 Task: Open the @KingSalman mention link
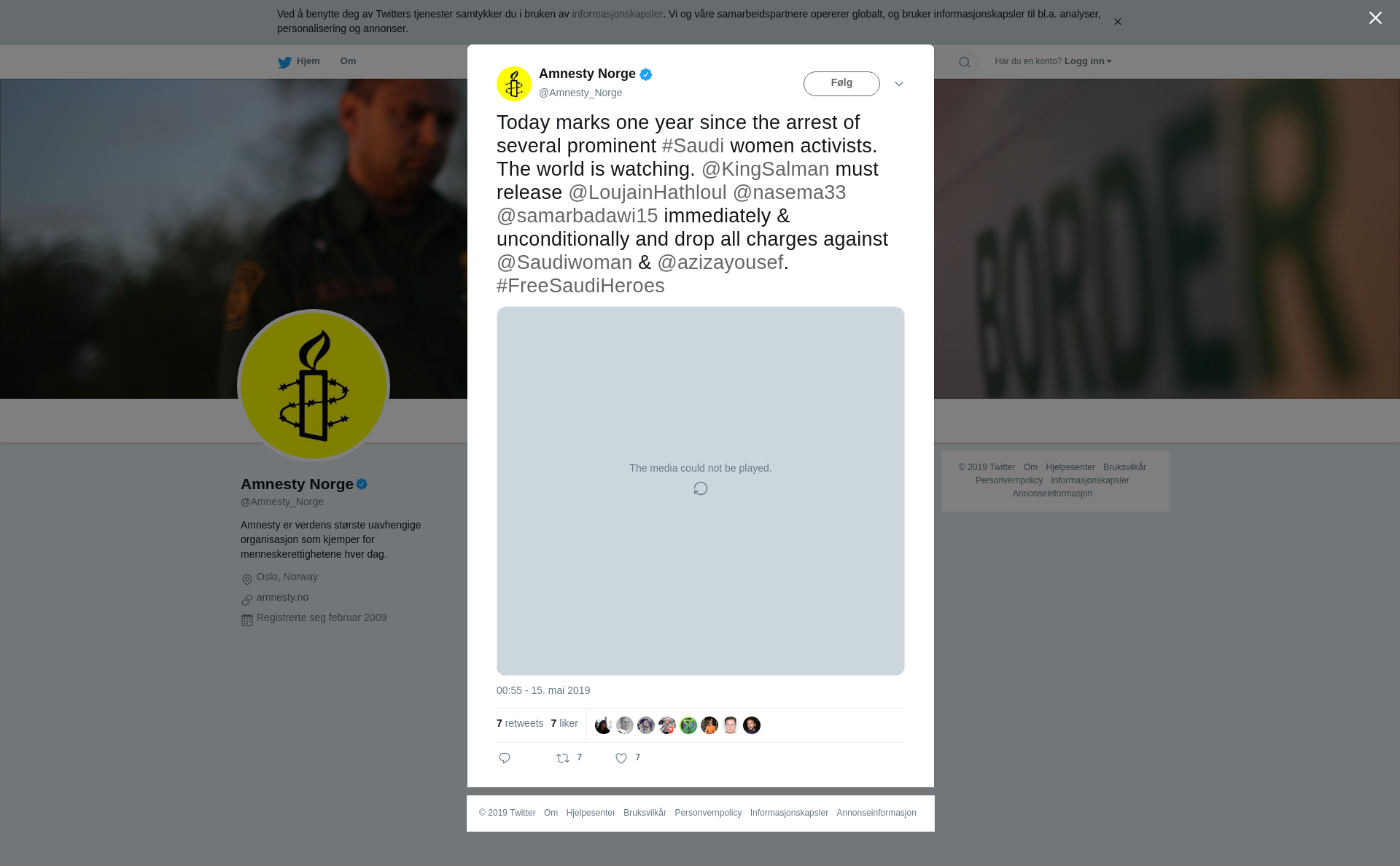click(x=765, y=169)
